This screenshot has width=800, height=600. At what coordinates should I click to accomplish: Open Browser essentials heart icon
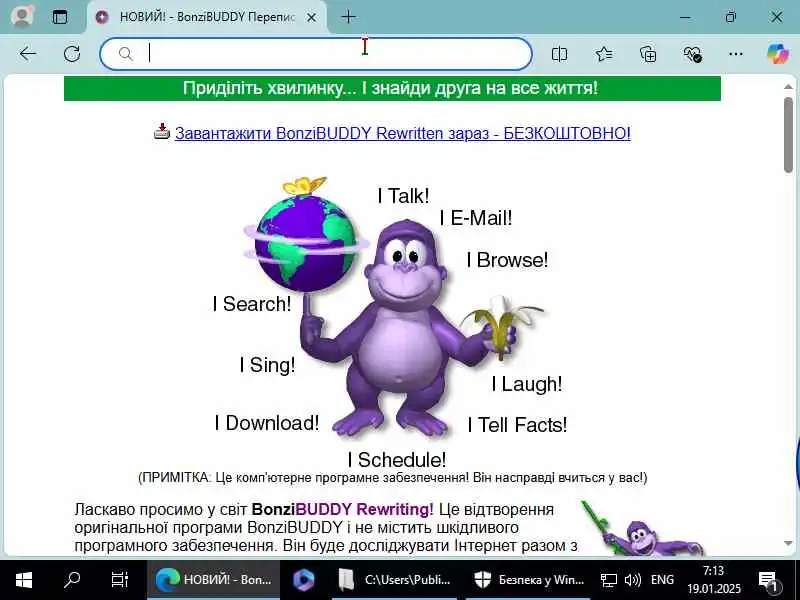click(x=692, y=54)
